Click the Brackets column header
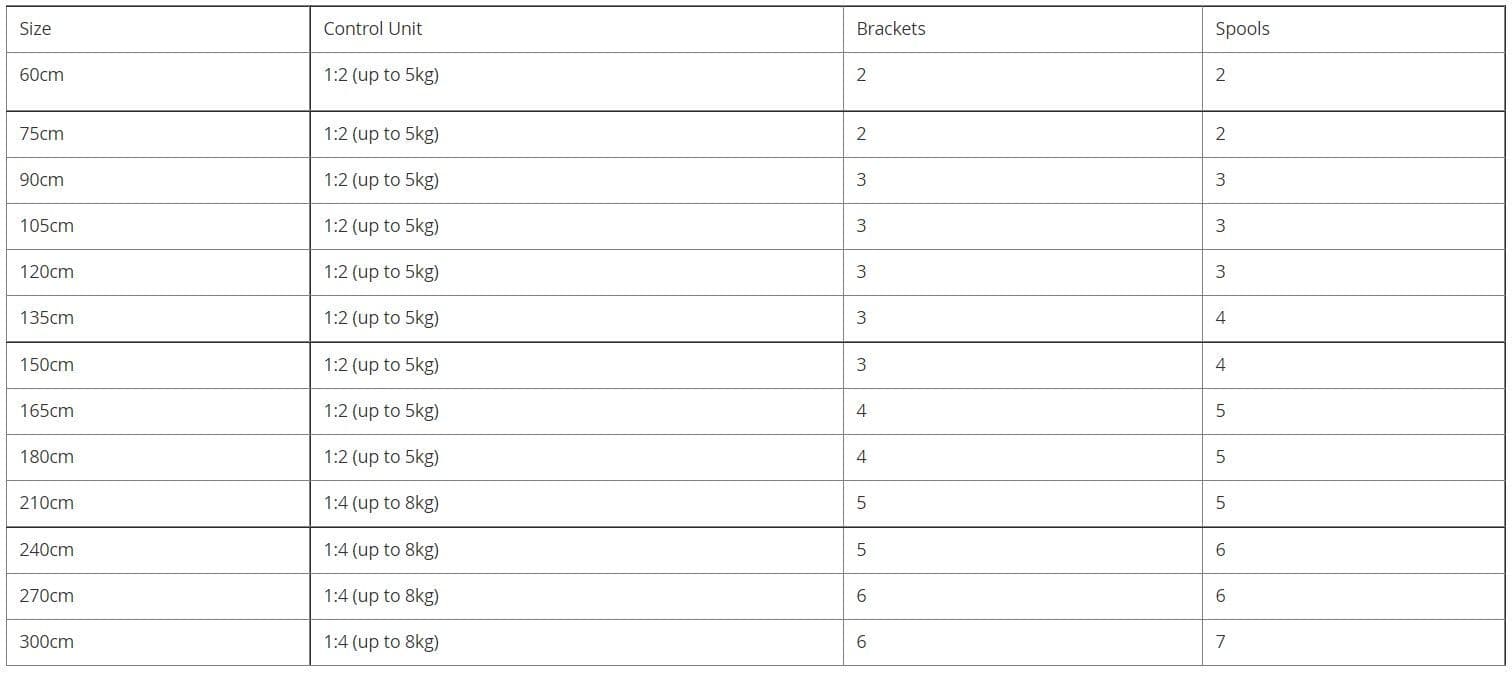 point(890,29)
